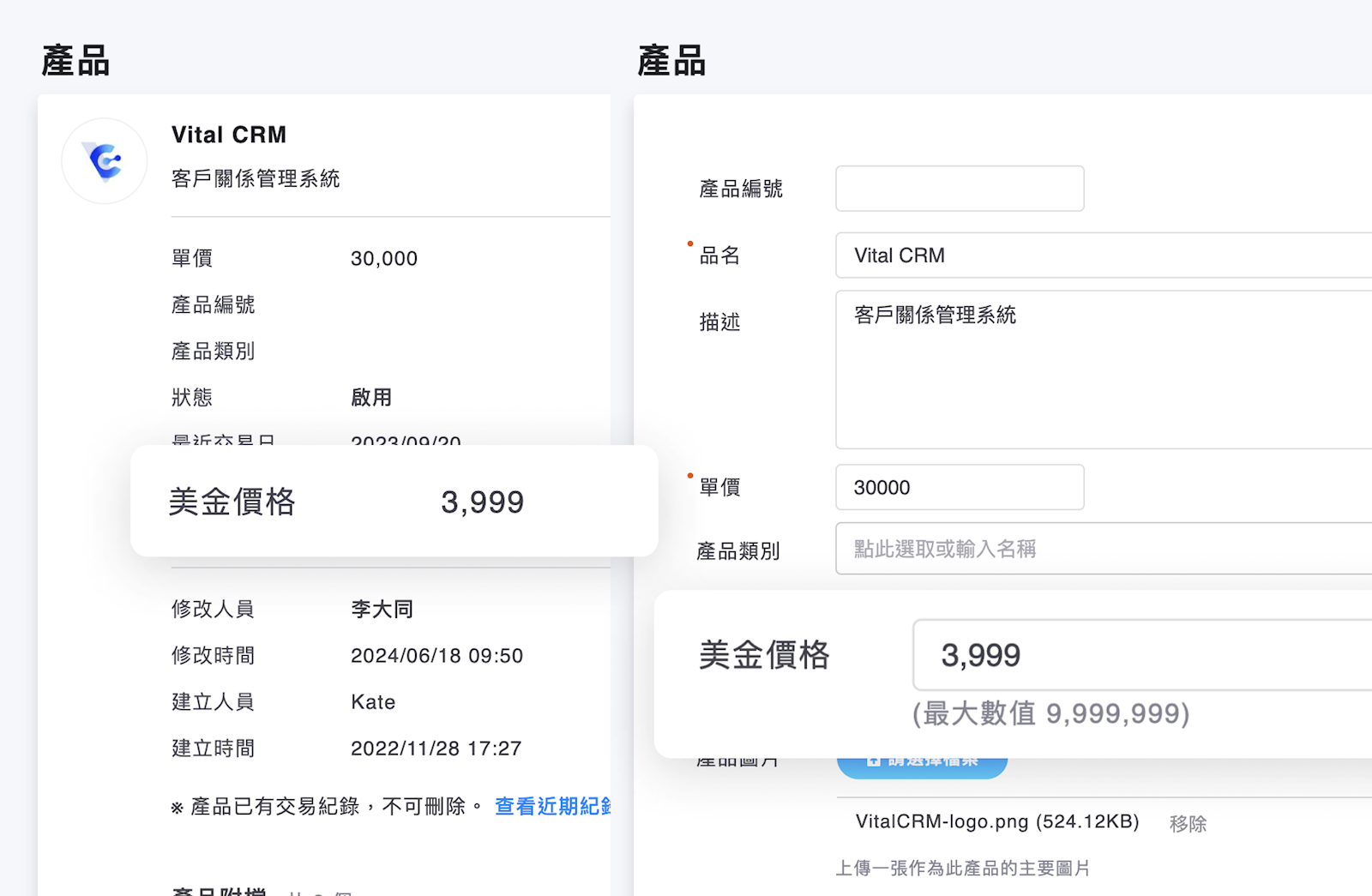Click the Vital CRM title in product card
The image size is (1372, 896).
click(229, 135)
